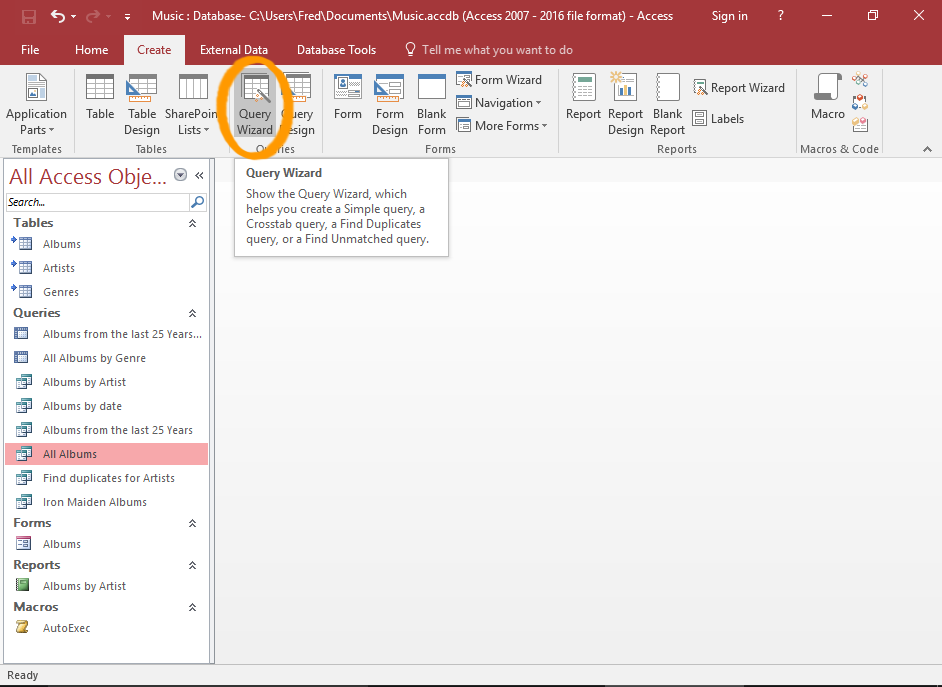Open Customize Quick Access Toolbar dropdown
942x687 pixels.
coord(127,17)
